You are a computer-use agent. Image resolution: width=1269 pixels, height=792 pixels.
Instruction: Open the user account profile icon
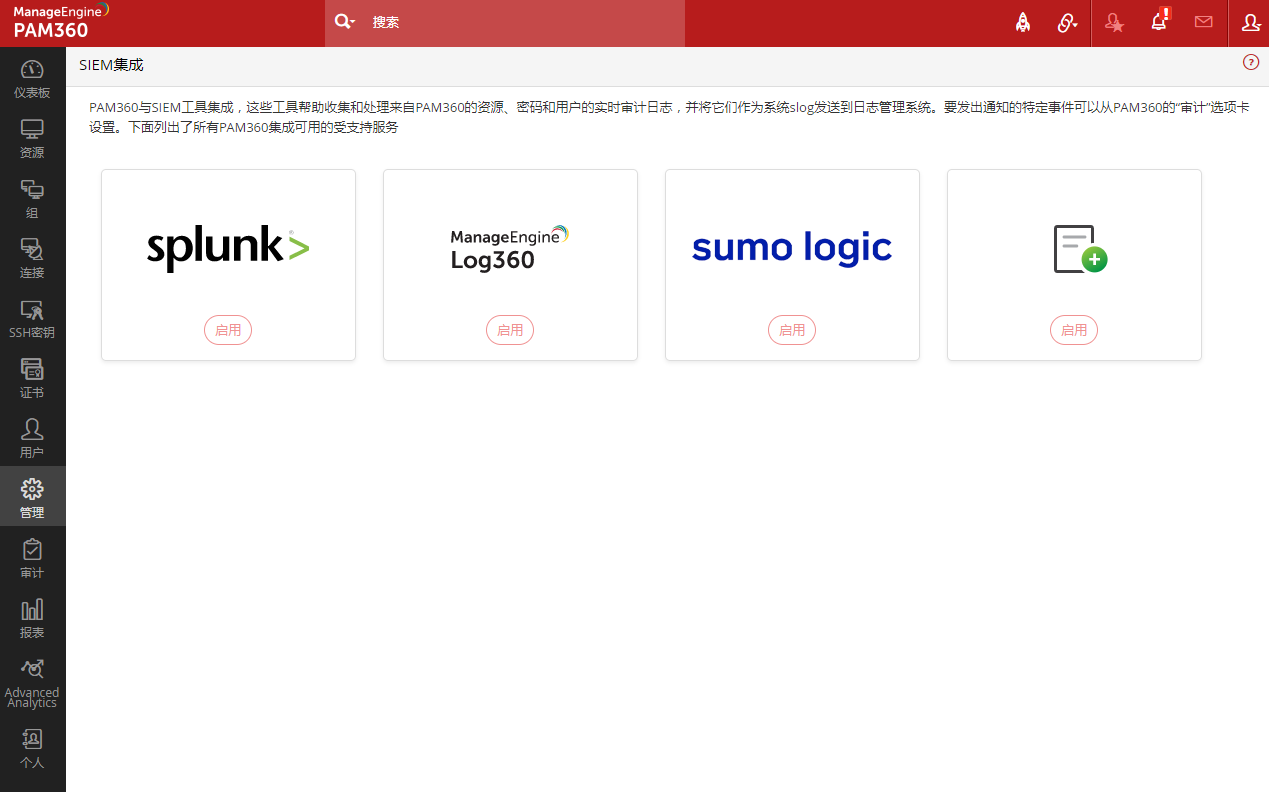click(x=1250, y=22)
